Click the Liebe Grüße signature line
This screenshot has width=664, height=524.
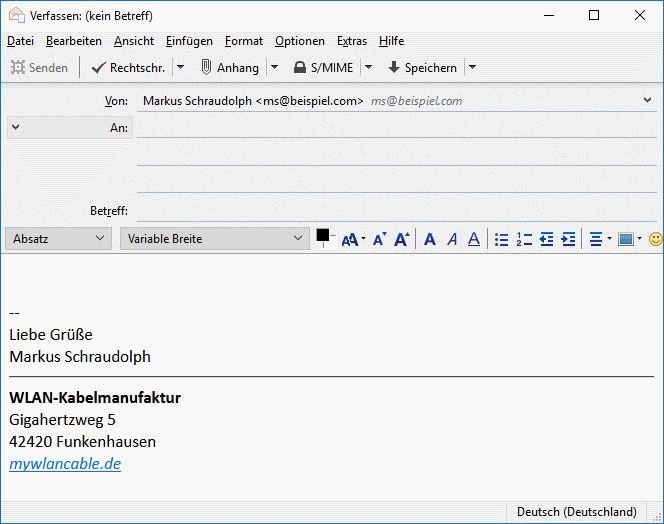click(51, 335)
